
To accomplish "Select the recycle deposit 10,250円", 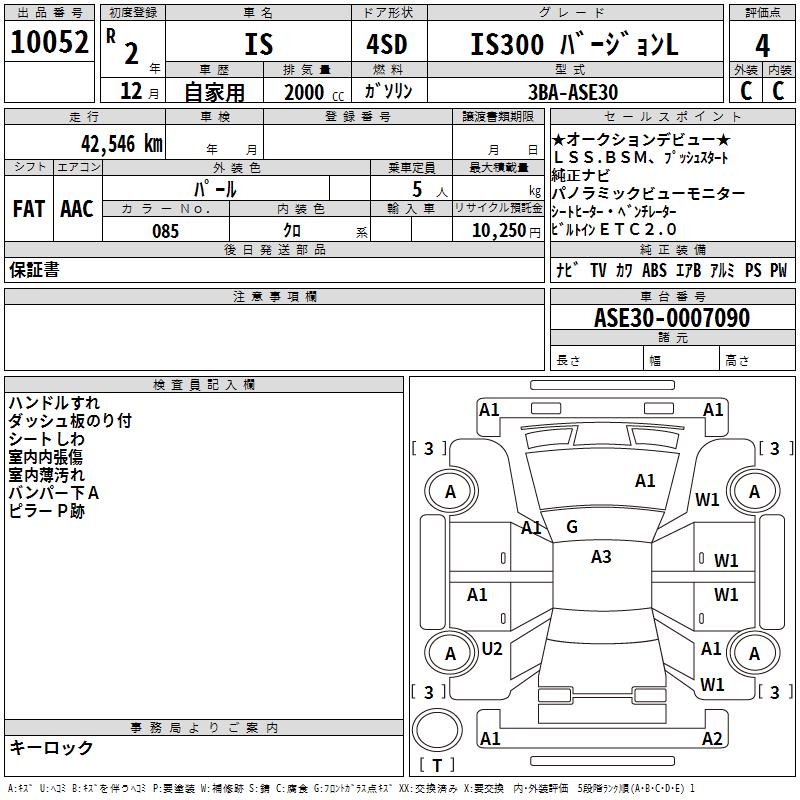I will click(506, 231).
